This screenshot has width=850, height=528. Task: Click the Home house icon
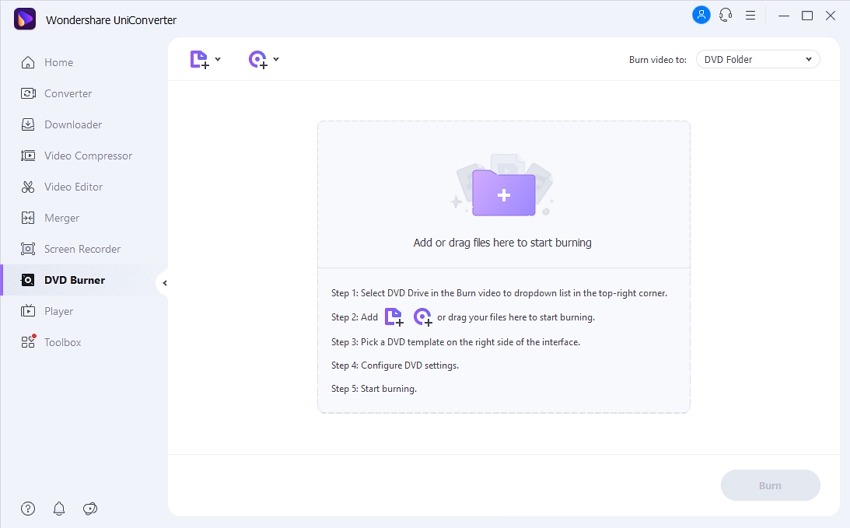28,62
